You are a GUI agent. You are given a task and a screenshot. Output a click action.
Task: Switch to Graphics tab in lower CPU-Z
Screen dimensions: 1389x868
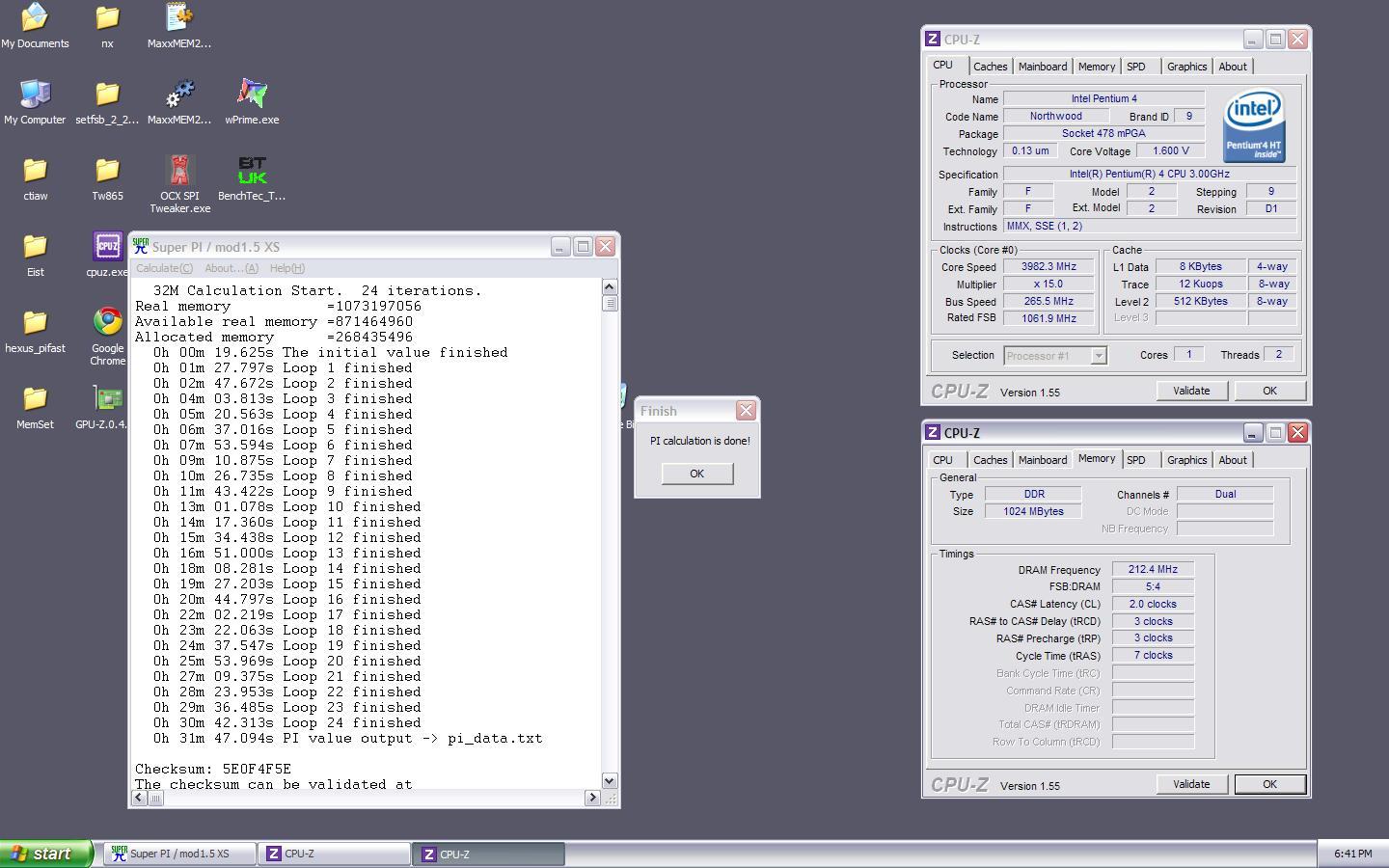pyautogui.click(x=1186, y=460)
